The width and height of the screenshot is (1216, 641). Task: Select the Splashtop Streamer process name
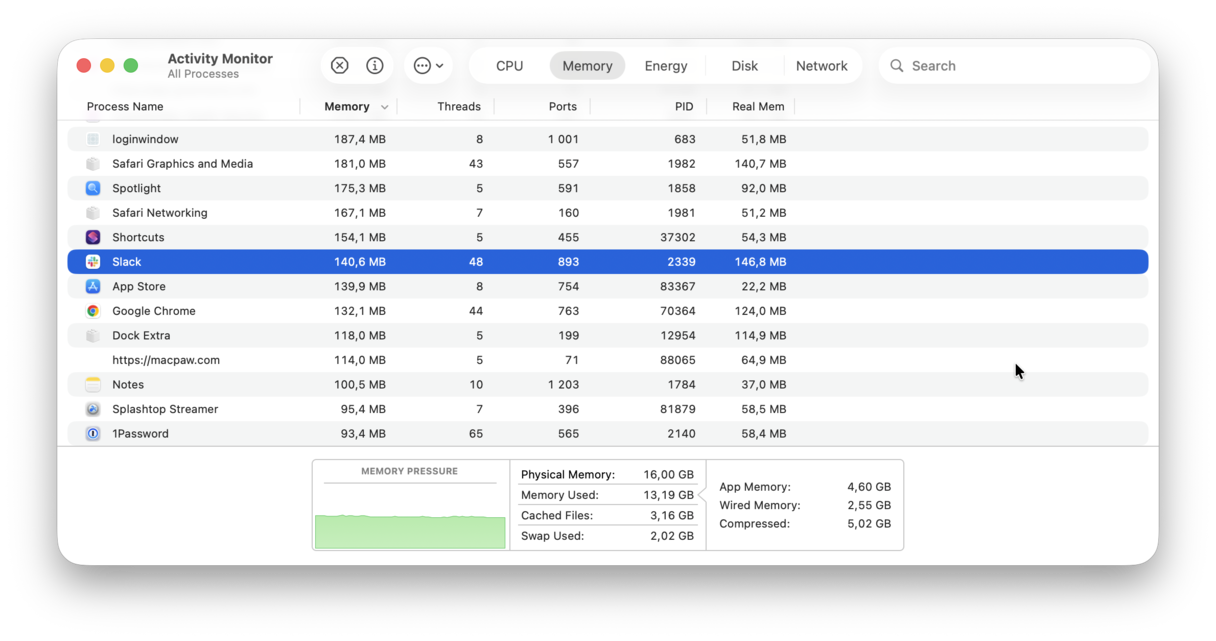(x=165, y=409)
